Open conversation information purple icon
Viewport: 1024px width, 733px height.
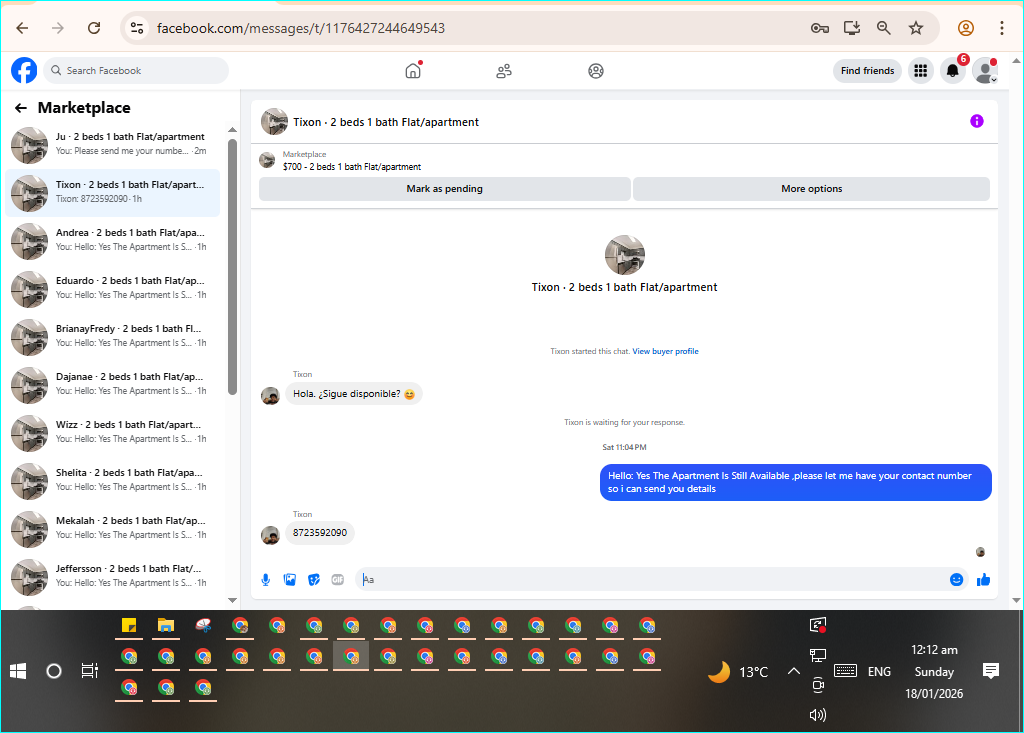tap(976, 121)
